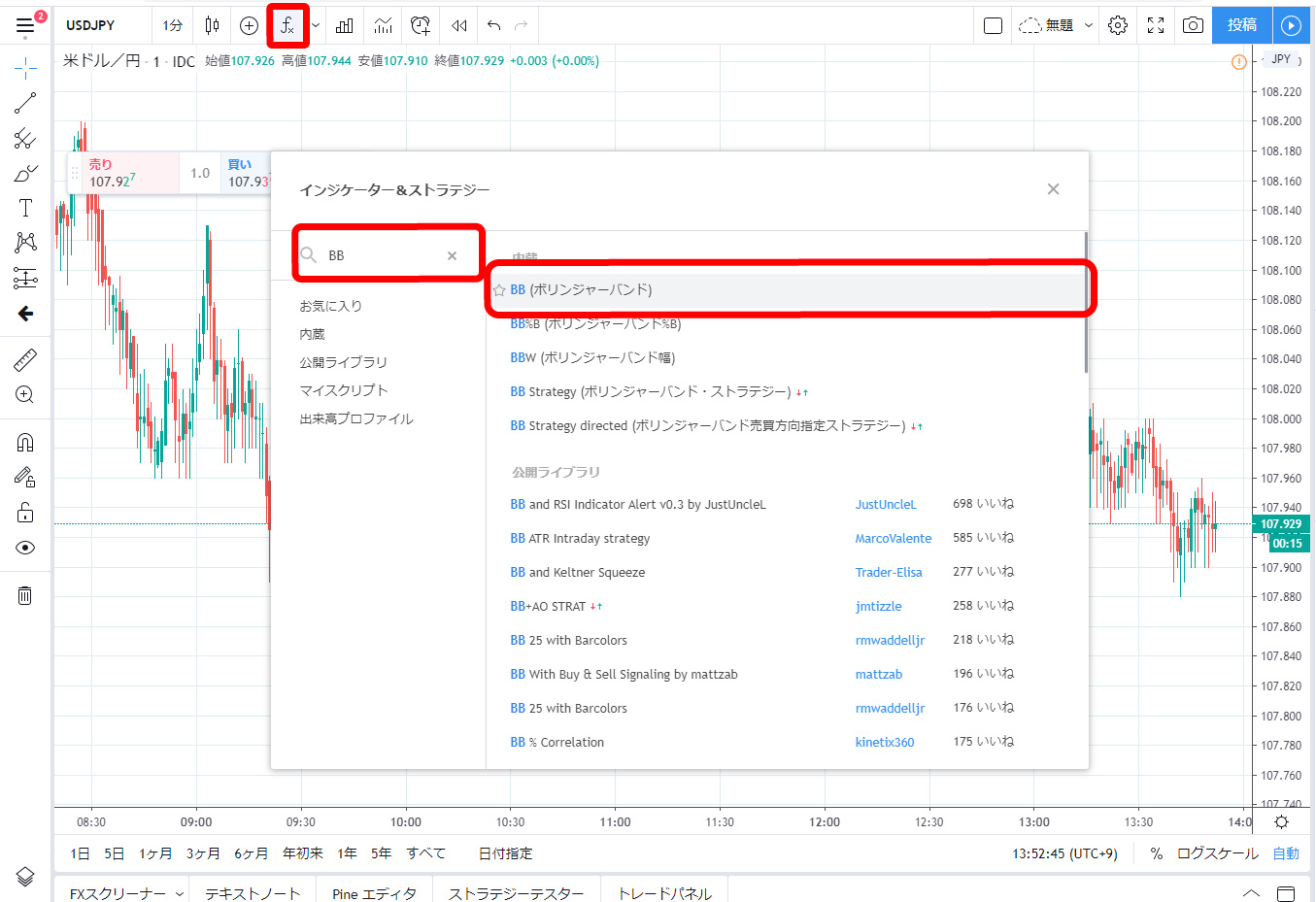Toggle log scale (ログスケール)
Image resolution: width=1316 pixels, height=902 pixels.
[x=1218, y=853]
